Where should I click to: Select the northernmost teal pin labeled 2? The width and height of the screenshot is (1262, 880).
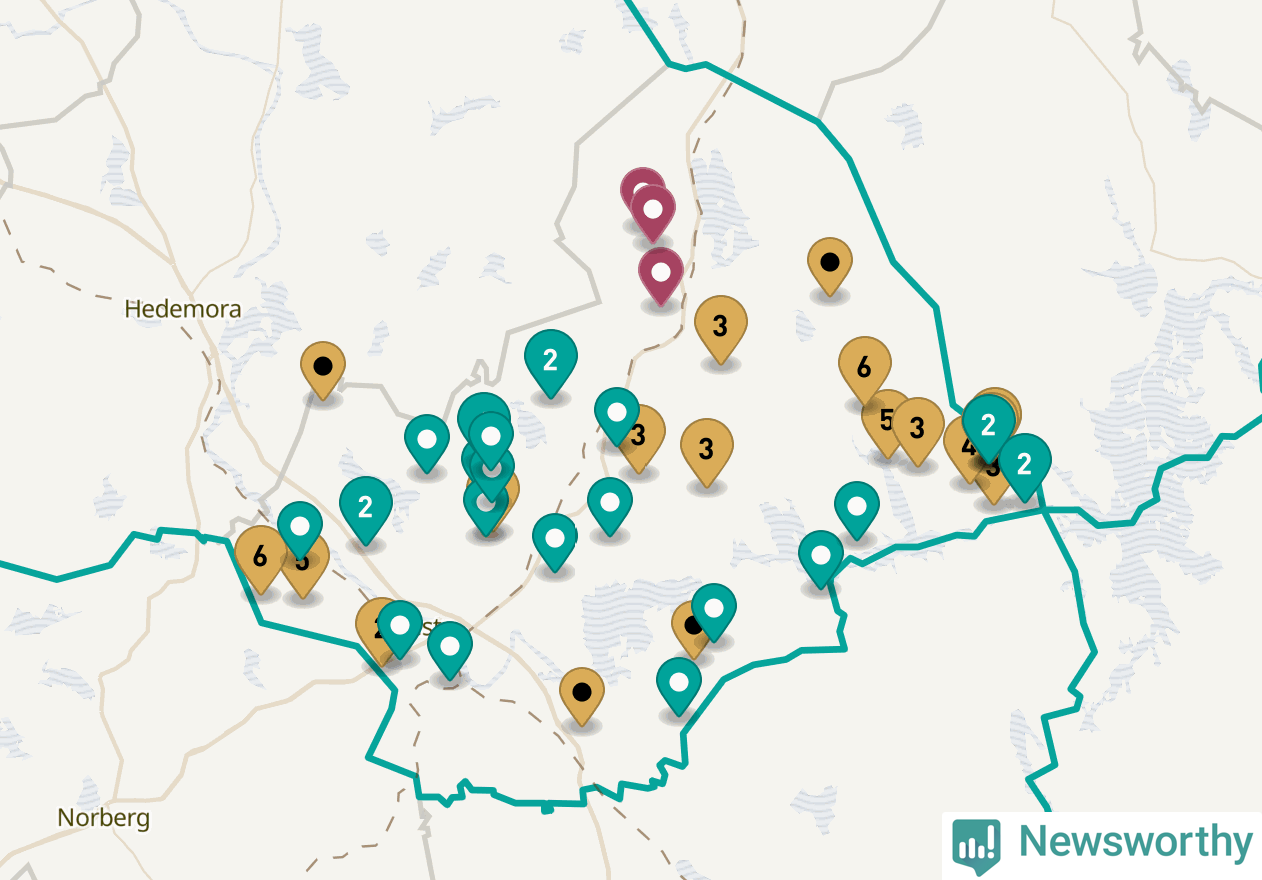click(x=551, y=363)
